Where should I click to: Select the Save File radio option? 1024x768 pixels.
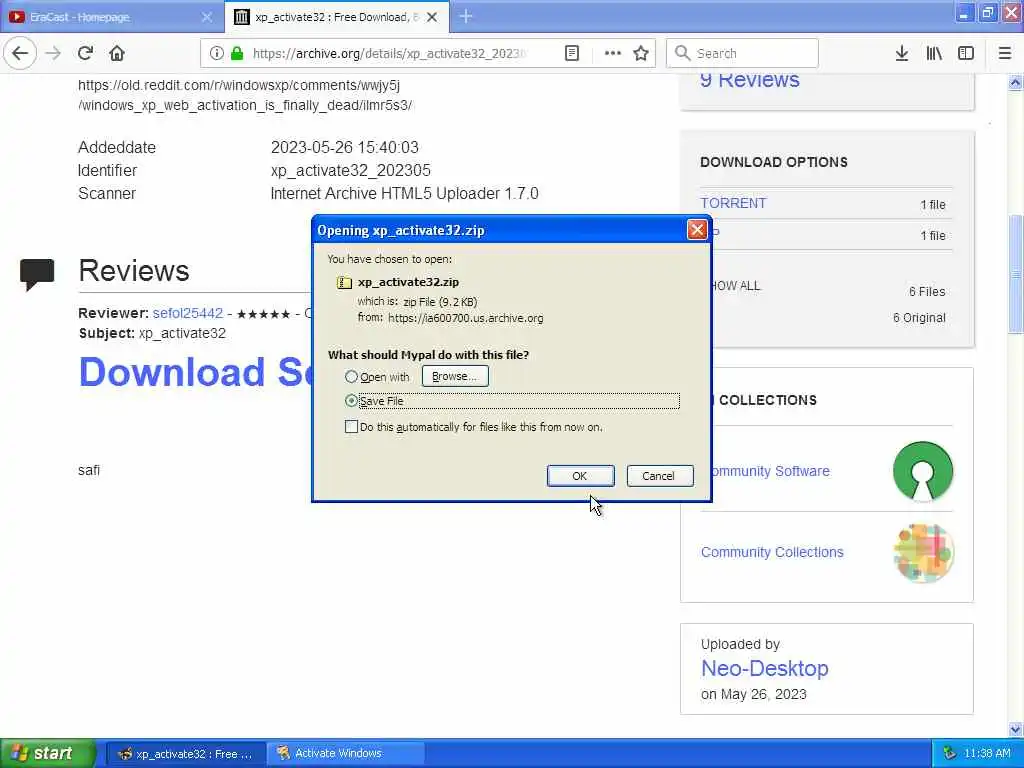tap(351, 400)
